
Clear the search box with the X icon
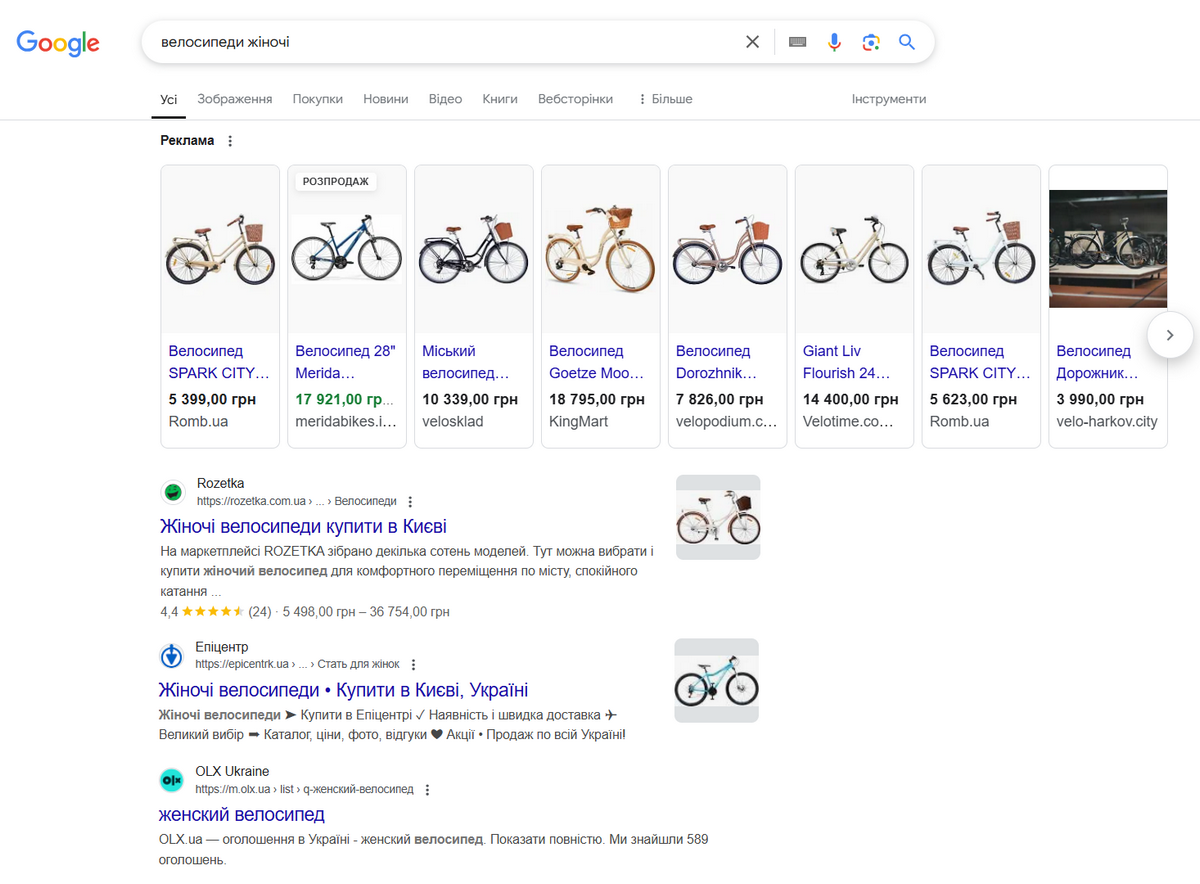pos(752,42)
